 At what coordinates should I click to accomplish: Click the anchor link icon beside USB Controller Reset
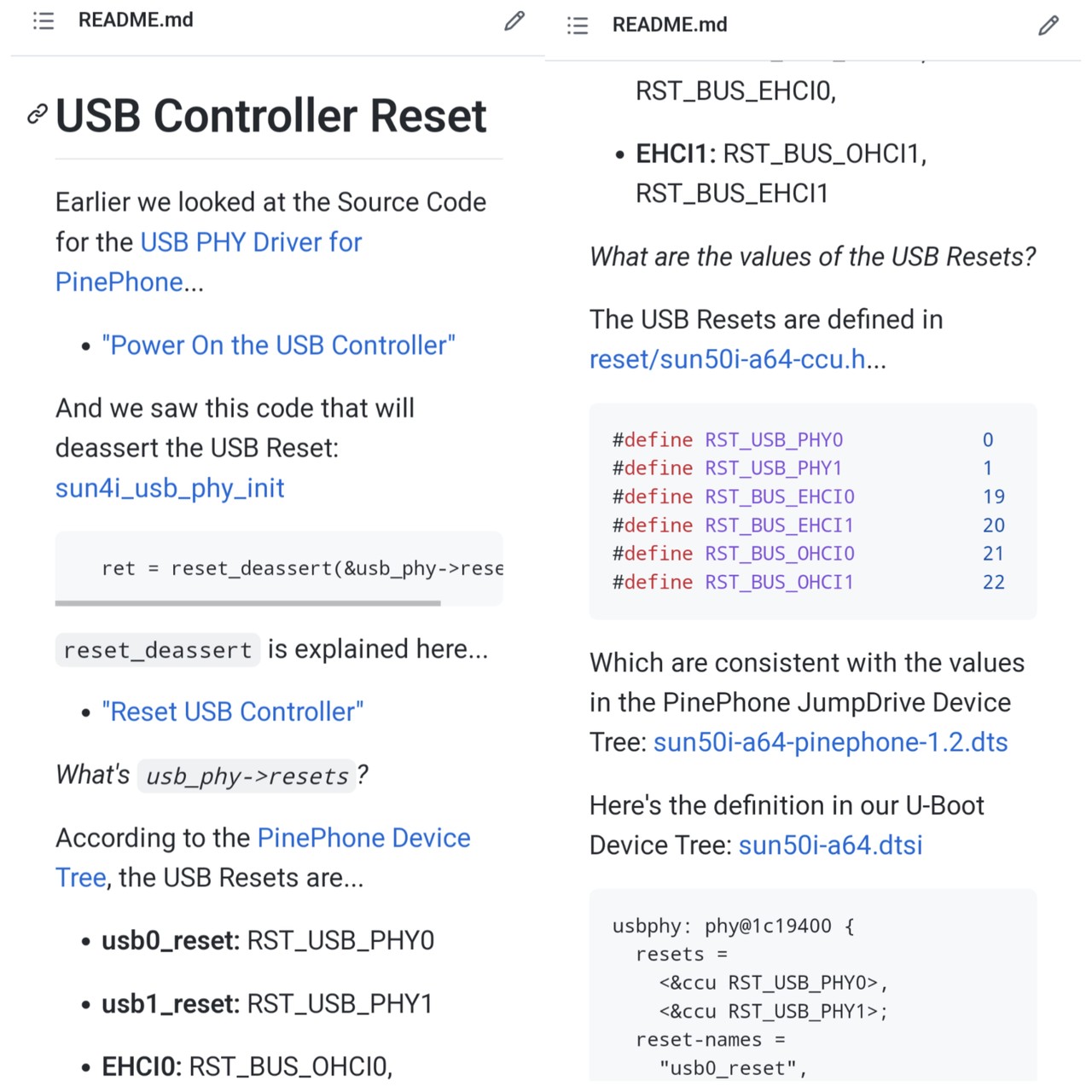(x=37, y=114)
